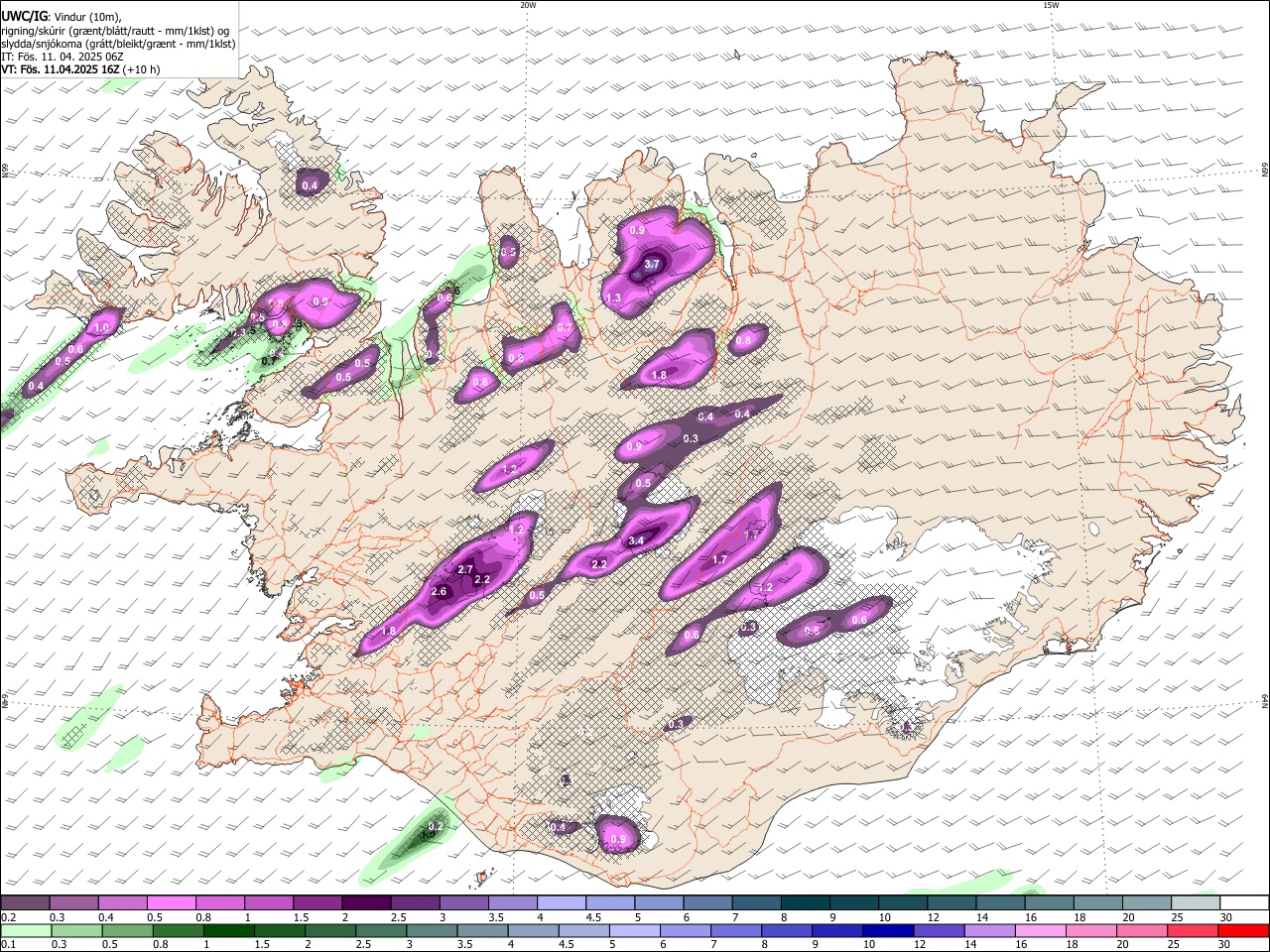
Task: Pick the white last swatch in the snow legend
Action: tap(1243, 903)
